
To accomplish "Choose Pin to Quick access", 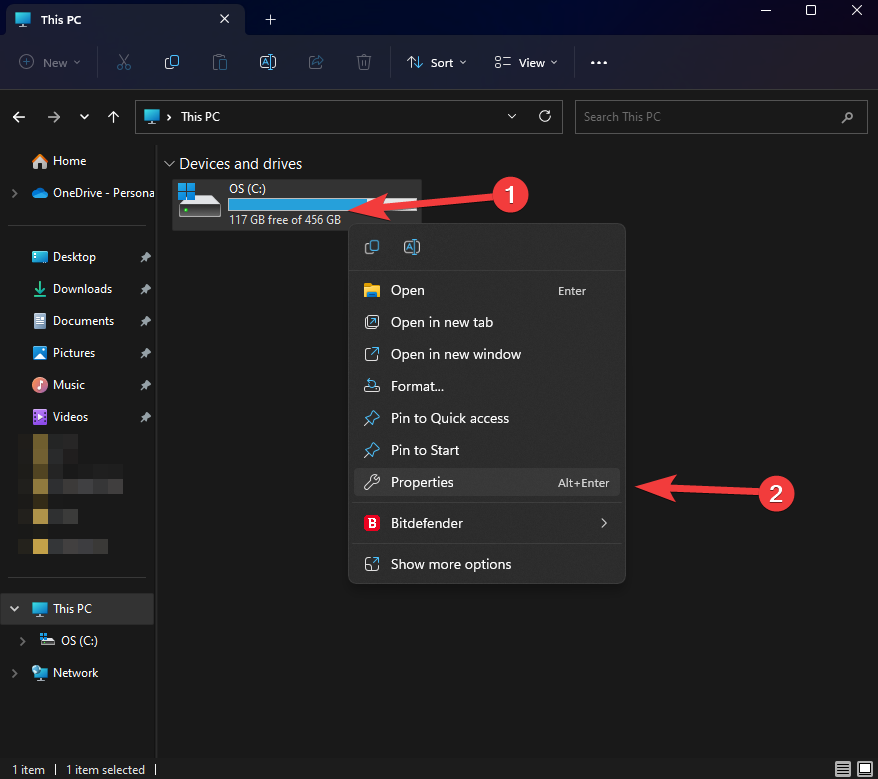I will [x=450, y=418].
